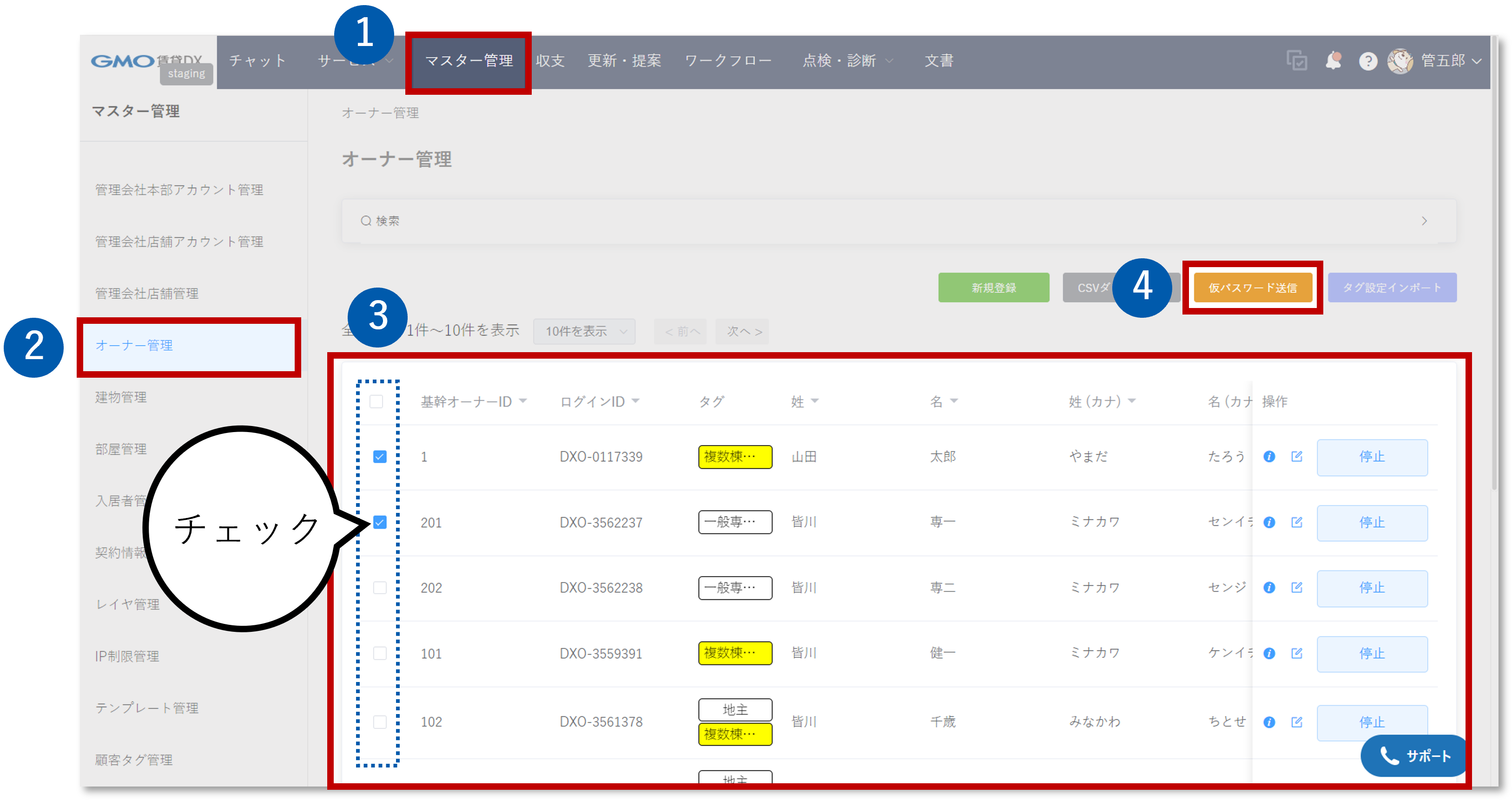
Task: Show info for owner DXO-3562237
Action: click(x=1269, y=522)
